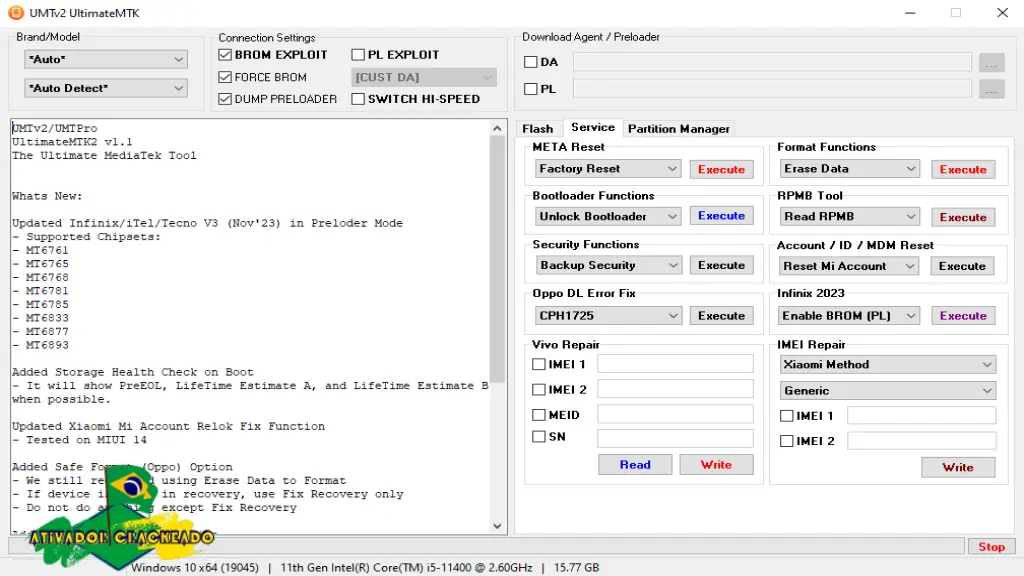The width and height of the screenshot is (1024, 576).
Task: Click Vivo Repair IMEI 1 input field
Action: (675, 364)
